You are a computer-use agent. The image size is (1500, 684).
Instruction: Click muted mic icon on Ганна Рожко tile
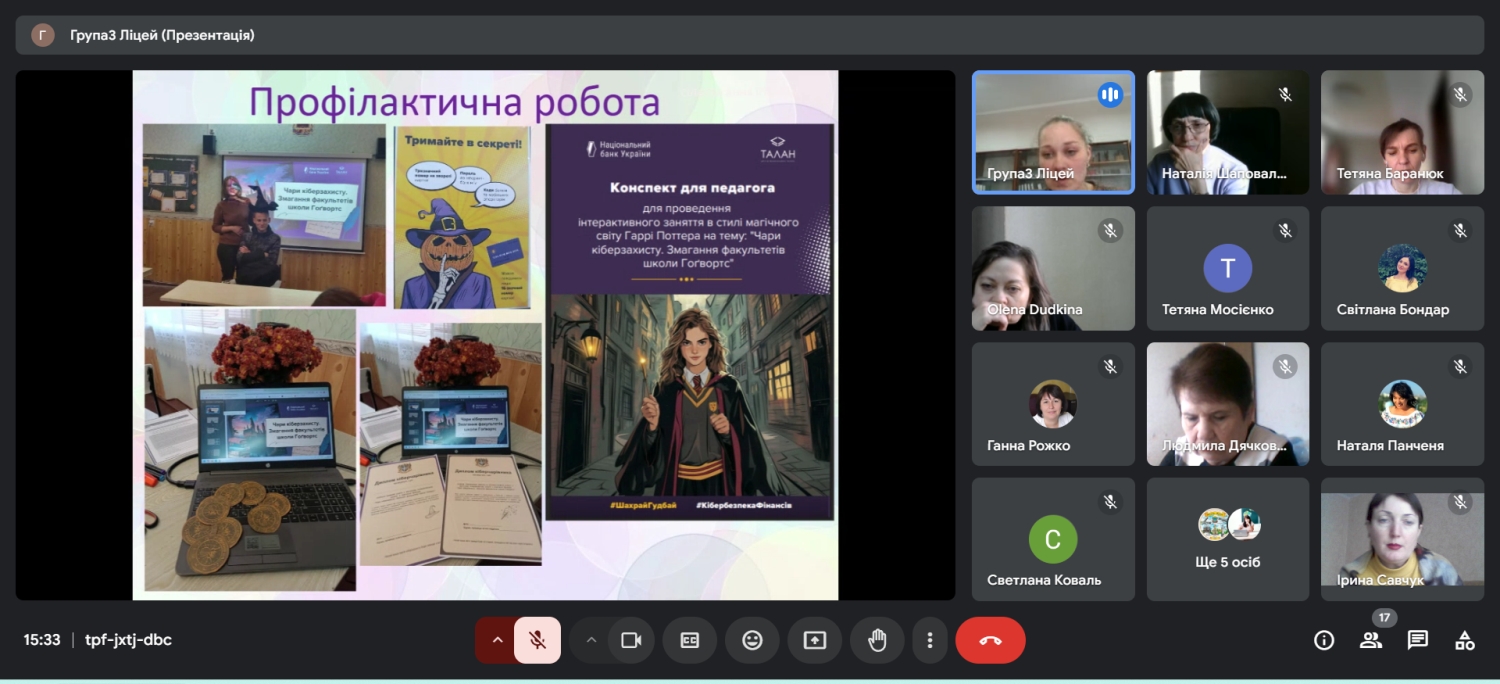[x=1110, y=367]
